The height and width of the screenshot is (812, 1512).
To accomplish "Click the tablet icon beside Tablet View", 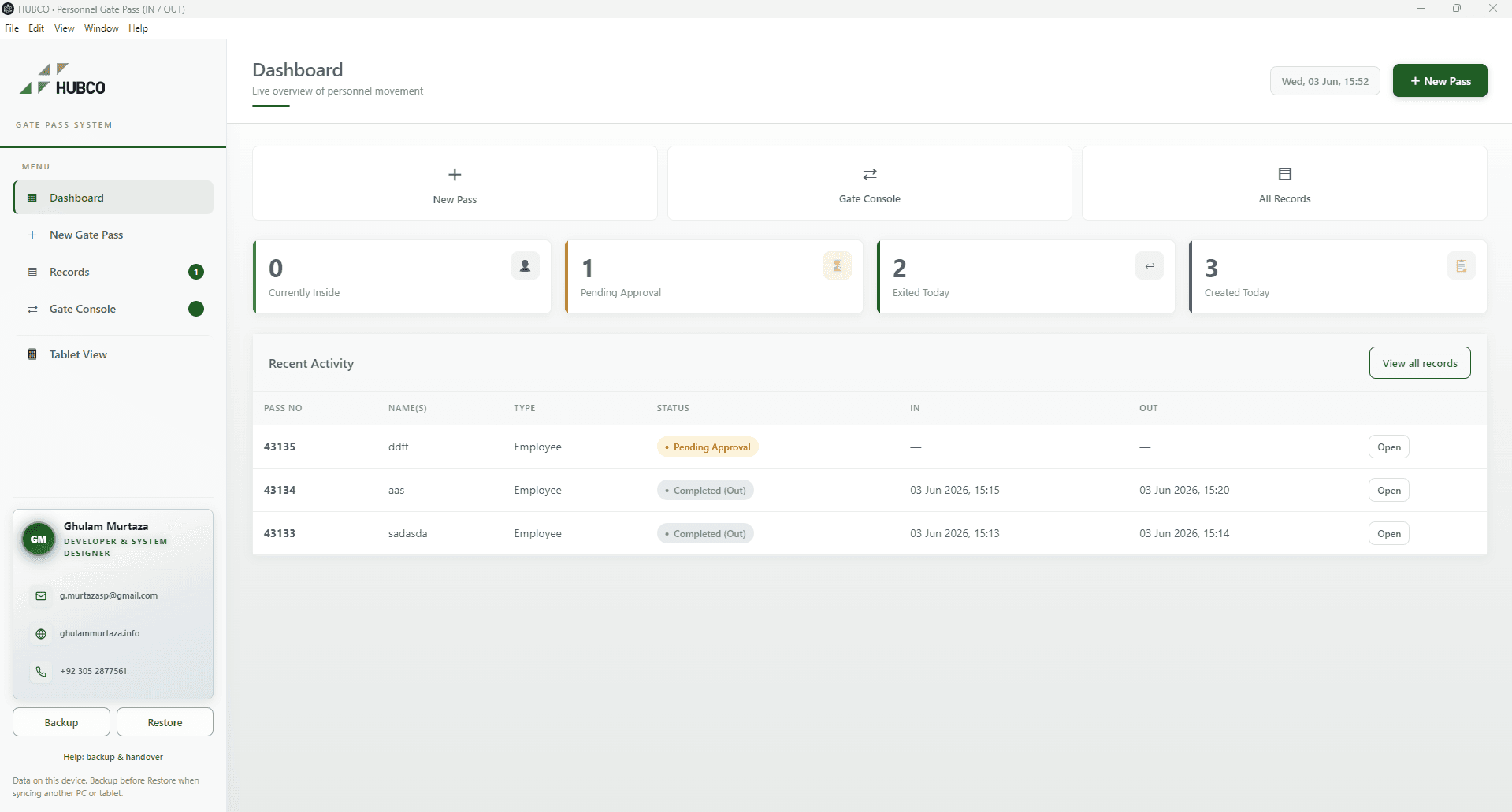I will point(32,354).
